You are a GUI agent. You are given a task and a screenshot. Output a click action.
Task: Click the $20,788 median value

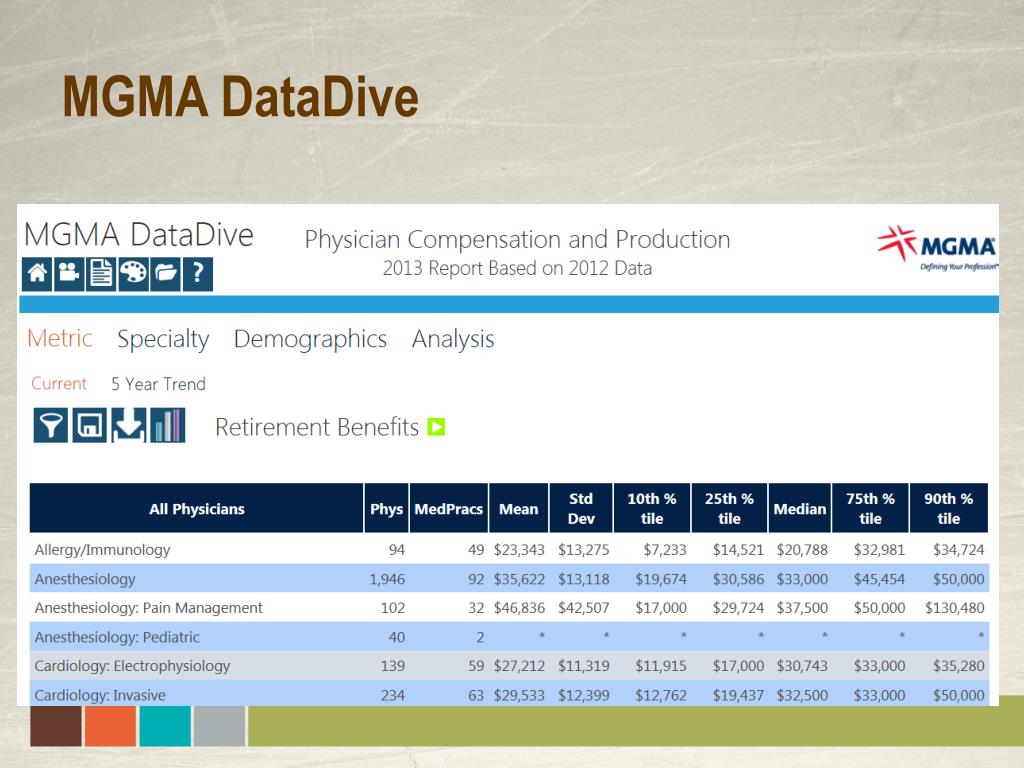point(802,550)
